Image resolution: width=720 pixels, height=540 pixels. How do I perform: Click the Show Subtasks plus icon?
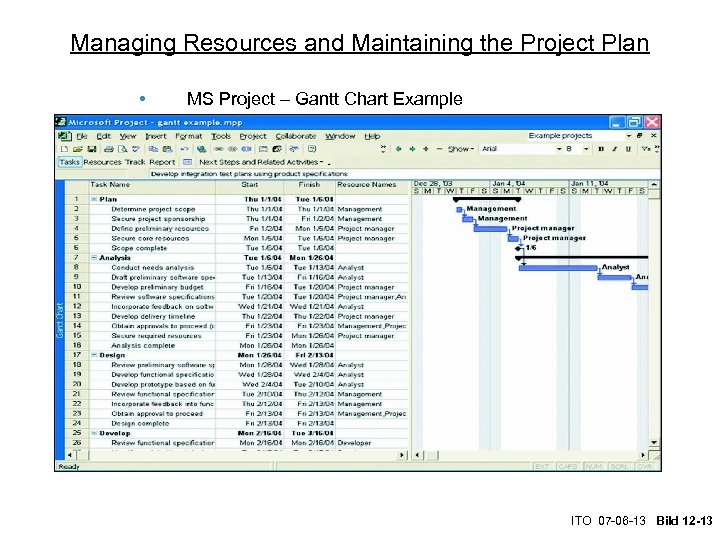point(426,149)
